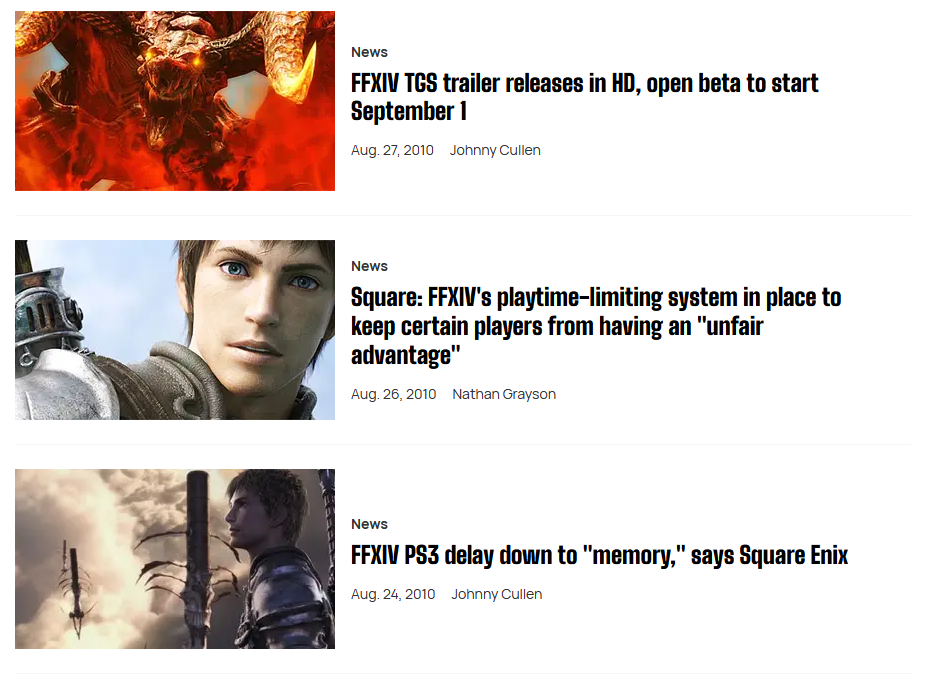
Task: Click the Aug. 26, 2010 date
Action: click(393, 394)
